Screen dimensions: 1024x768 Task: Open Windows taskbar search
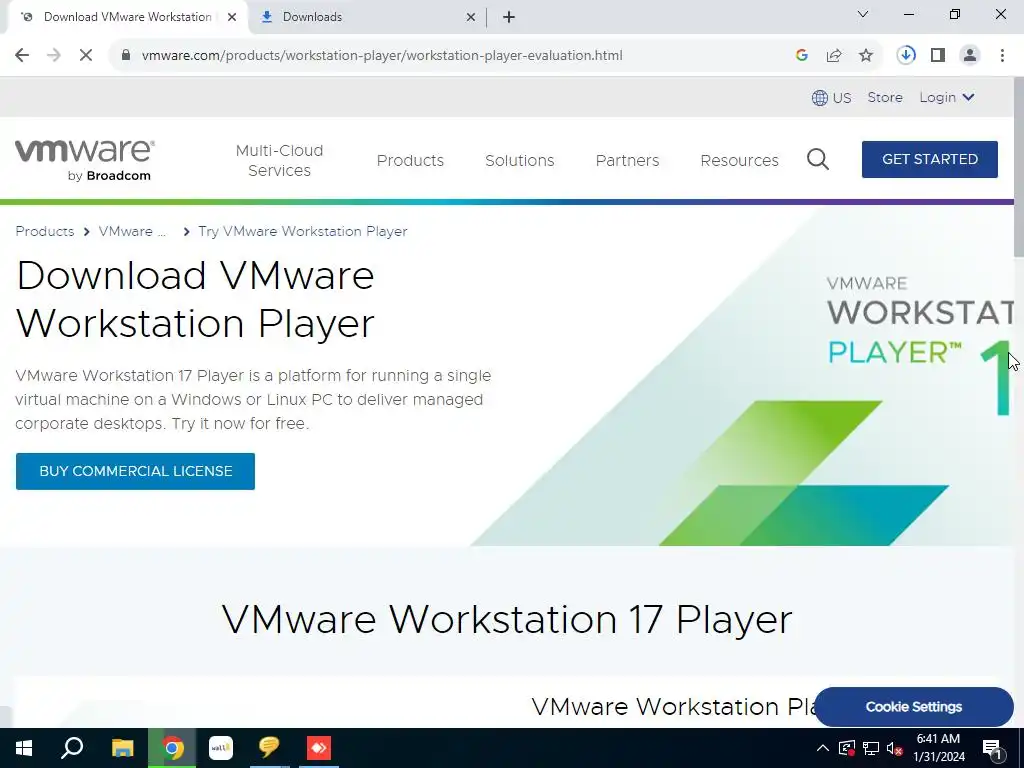click(x=72, y=748)
